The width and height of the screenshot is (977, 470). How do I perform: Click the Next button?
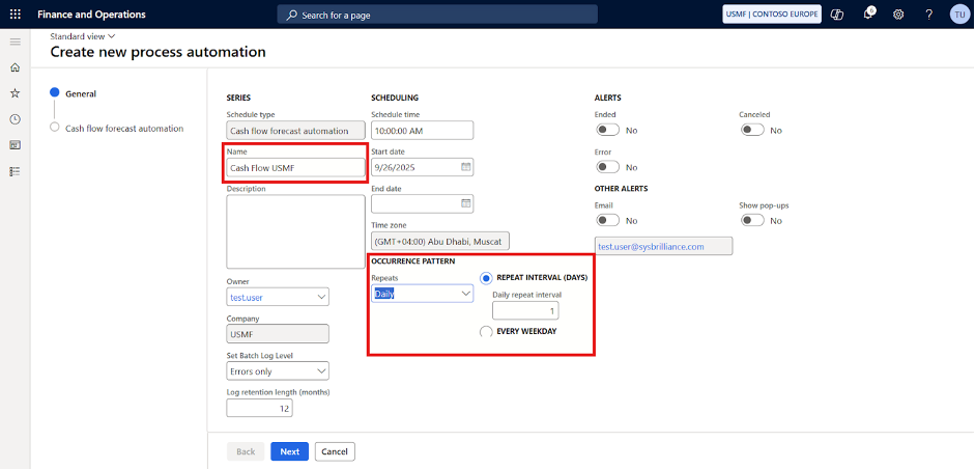pos(289,451)
